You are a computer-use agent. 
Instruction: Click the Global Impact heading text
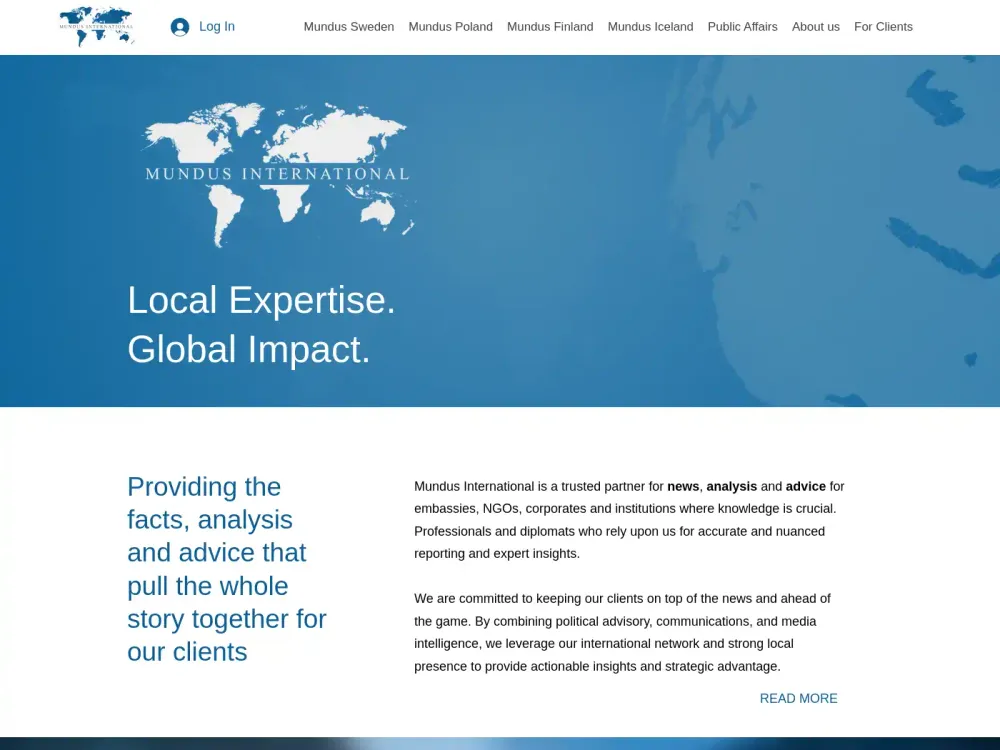coord(248,350)
